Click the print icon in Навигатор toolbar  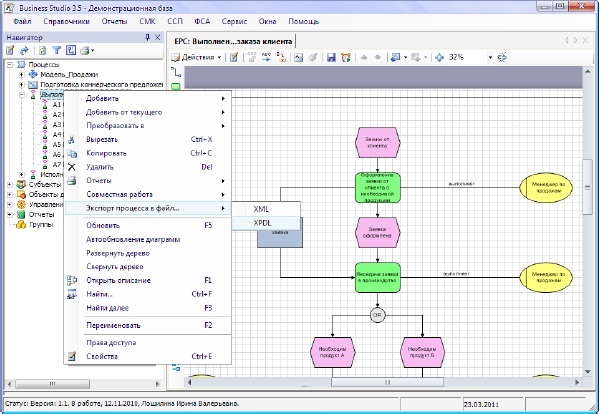click(85, 50)
